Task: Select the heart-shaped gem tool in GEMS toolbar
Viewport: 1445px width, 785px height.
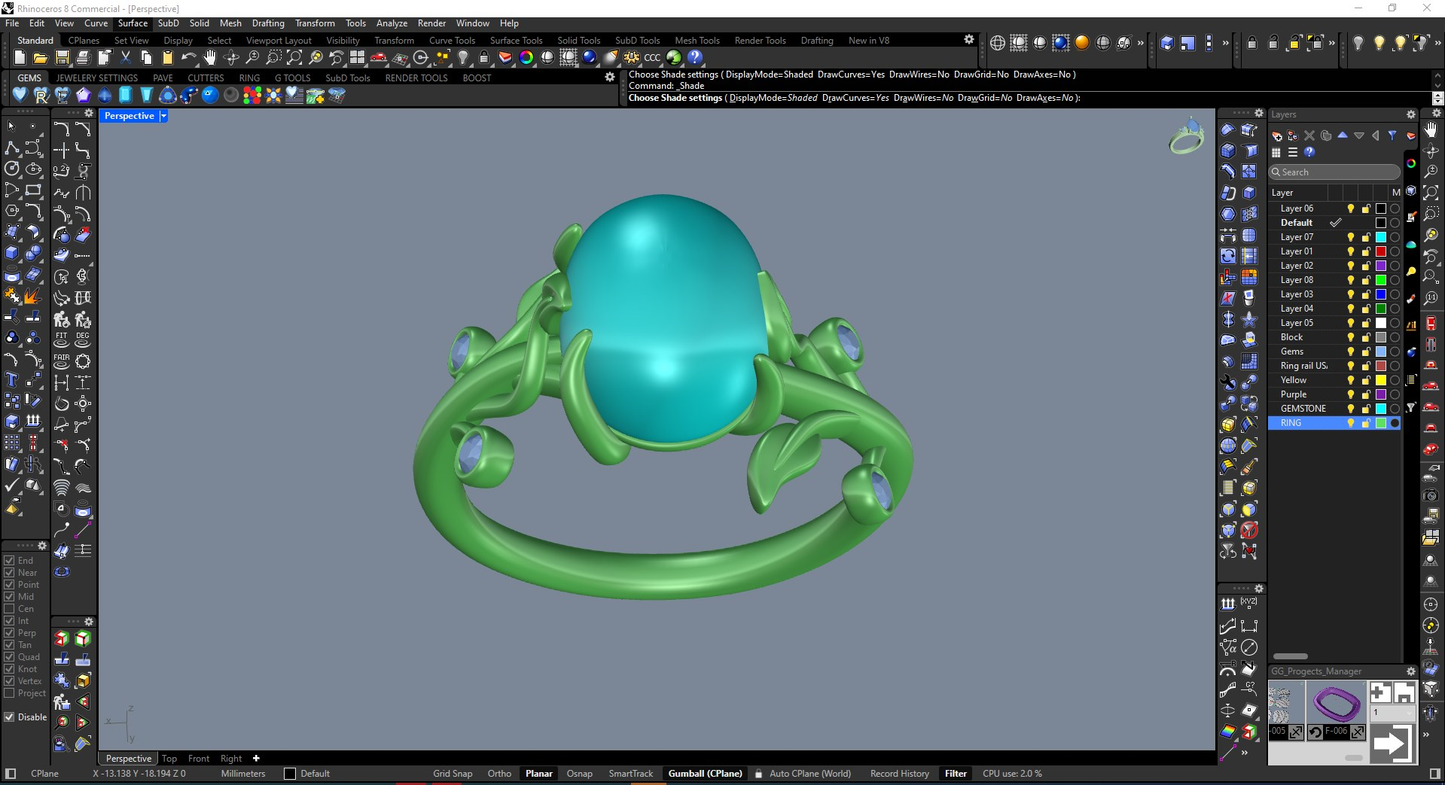Action: point(20,95)
